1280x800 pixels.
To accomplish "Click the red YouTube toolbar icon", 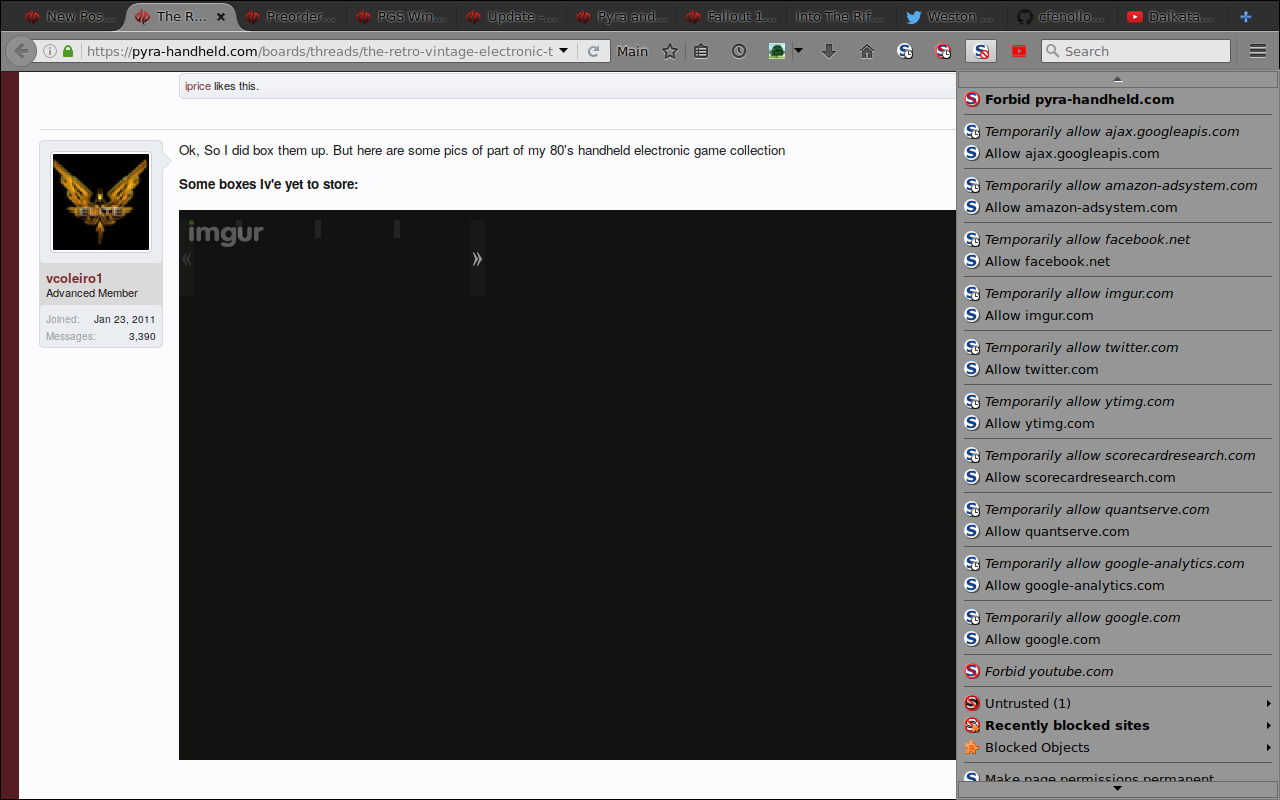I will [x=1018, y=51].
